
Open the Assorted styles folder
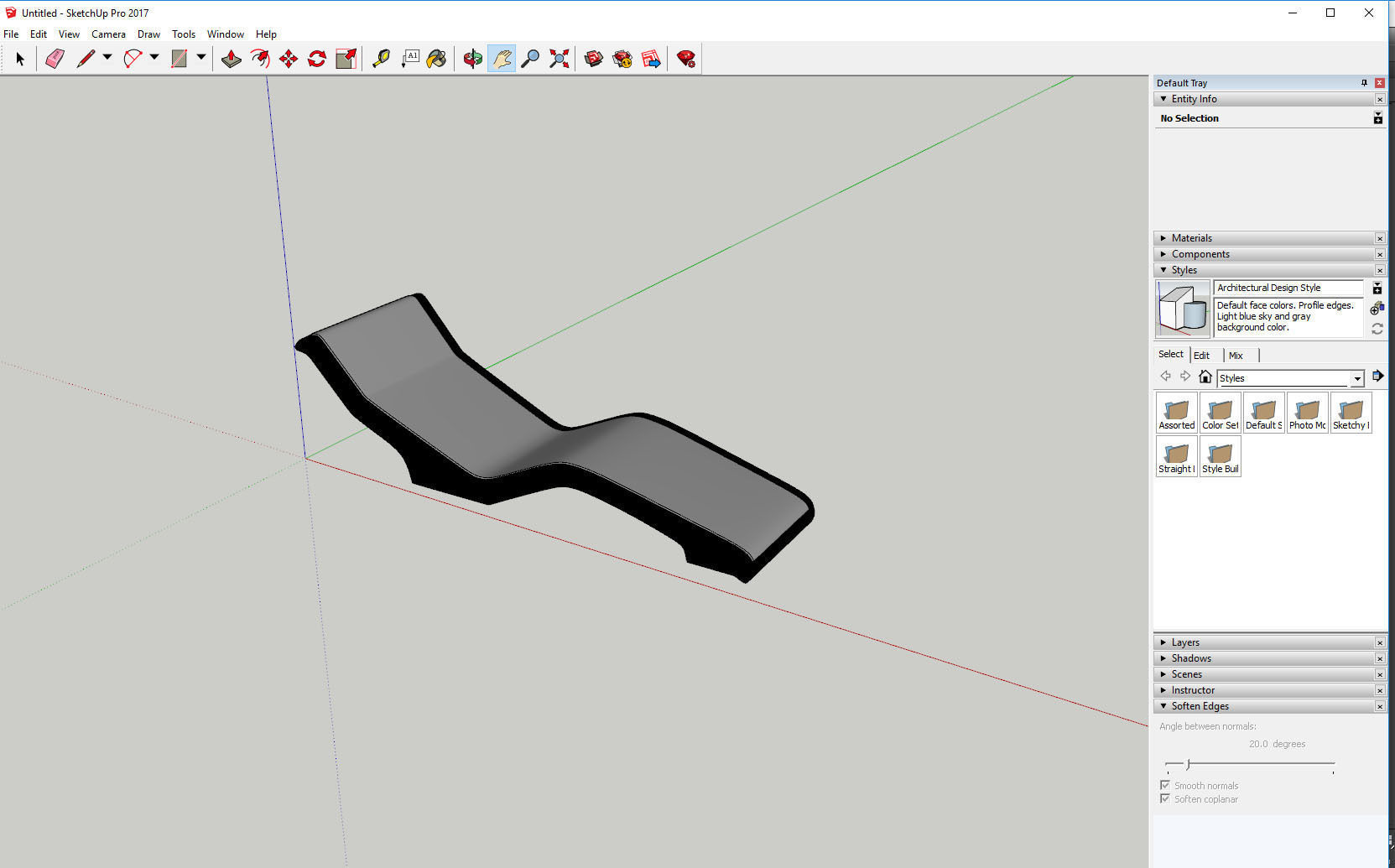pyautogui.click(x=1177, y=413)
